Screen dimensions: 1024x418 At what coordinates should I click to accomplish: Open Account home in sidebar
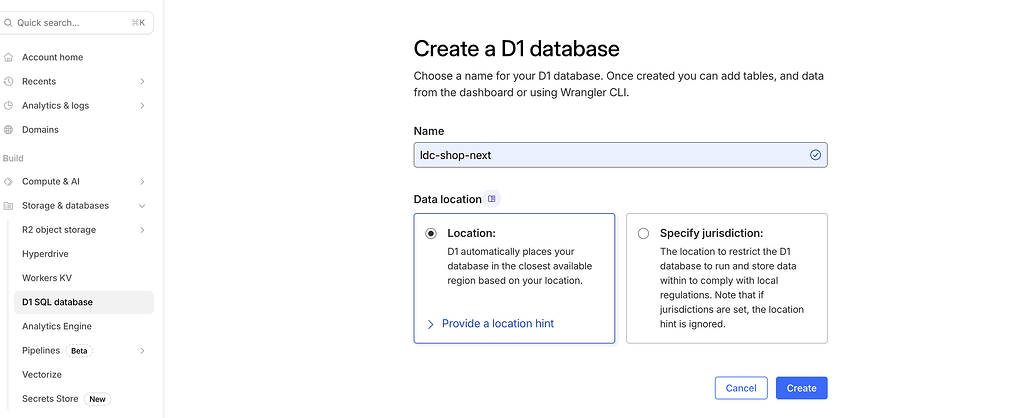tap(52, 57)
